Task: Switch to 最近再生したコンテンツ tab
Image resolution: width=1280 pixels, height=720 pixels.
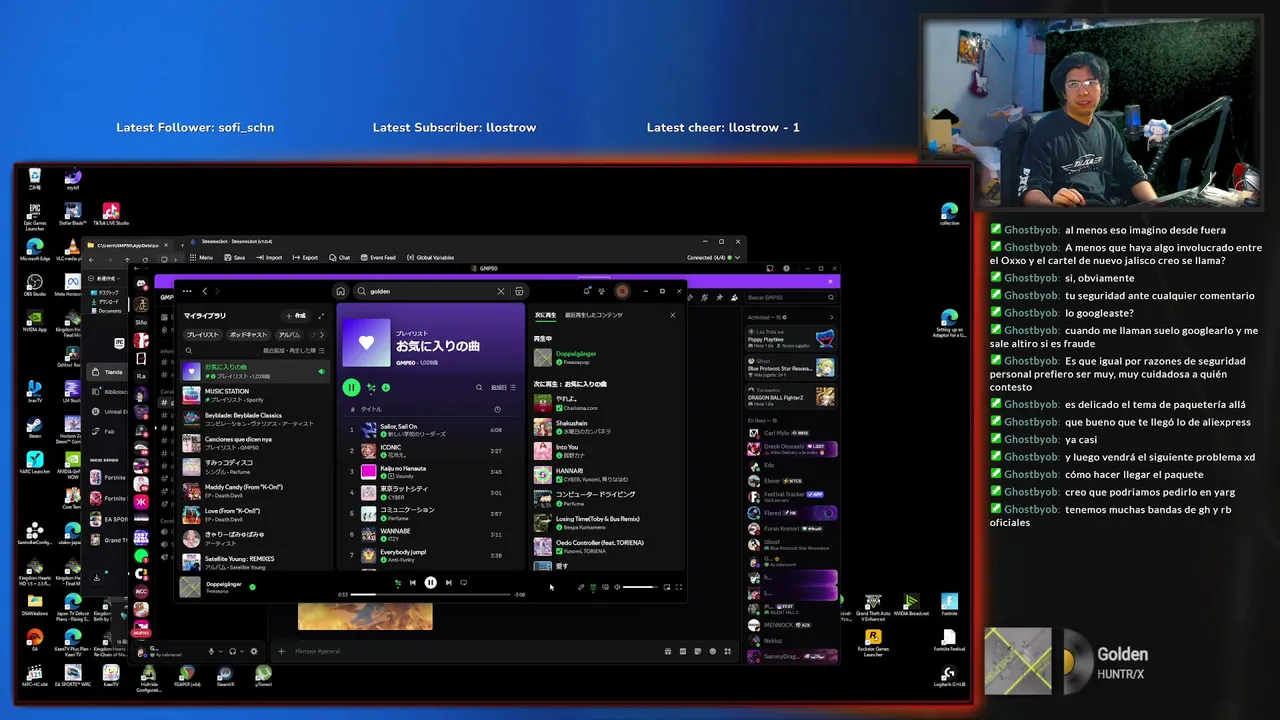Action: [x=594, y=315]
